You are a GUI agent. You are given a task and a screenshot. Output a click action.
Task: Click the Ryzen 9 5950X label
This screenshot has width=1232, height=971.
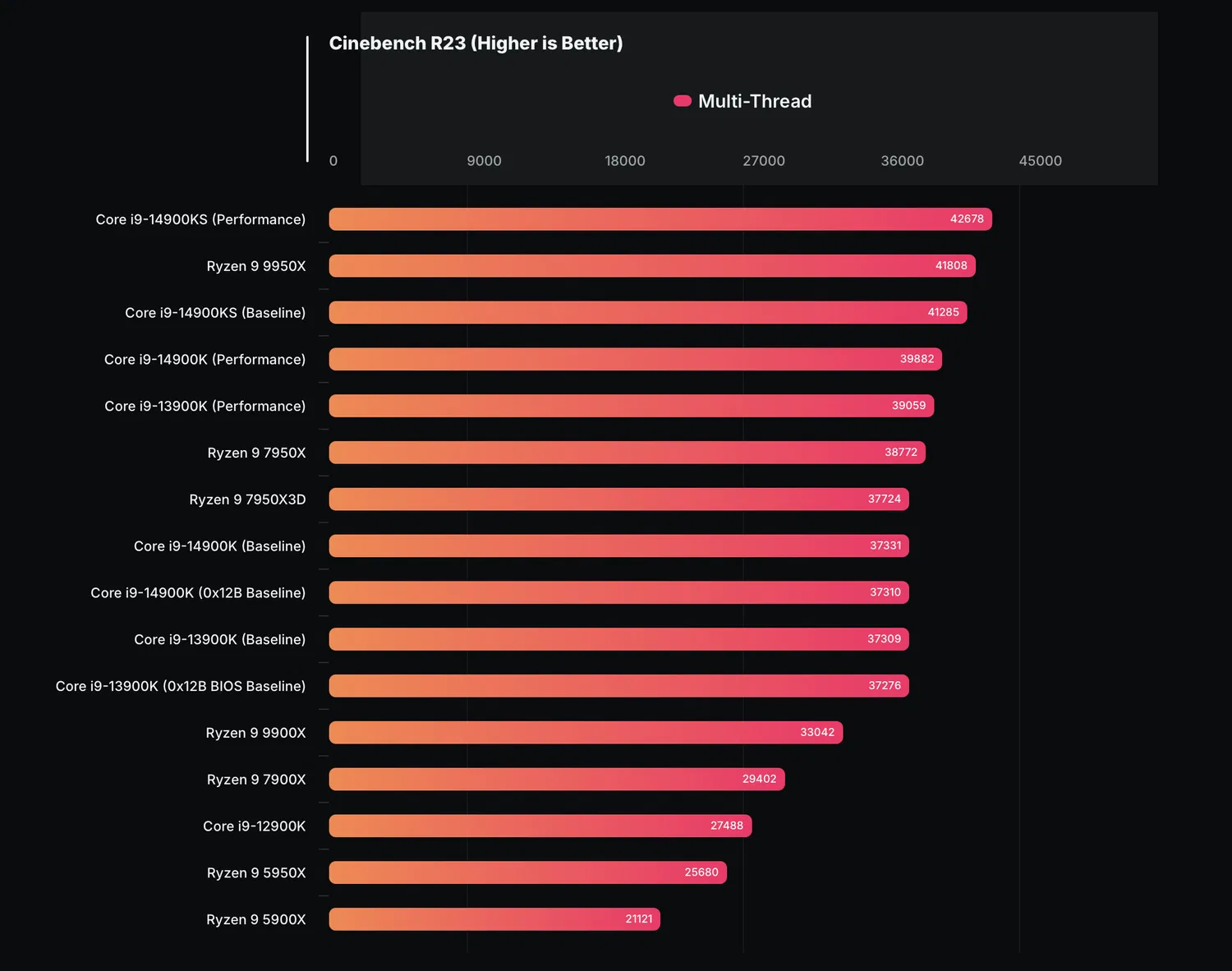[256, 872]
